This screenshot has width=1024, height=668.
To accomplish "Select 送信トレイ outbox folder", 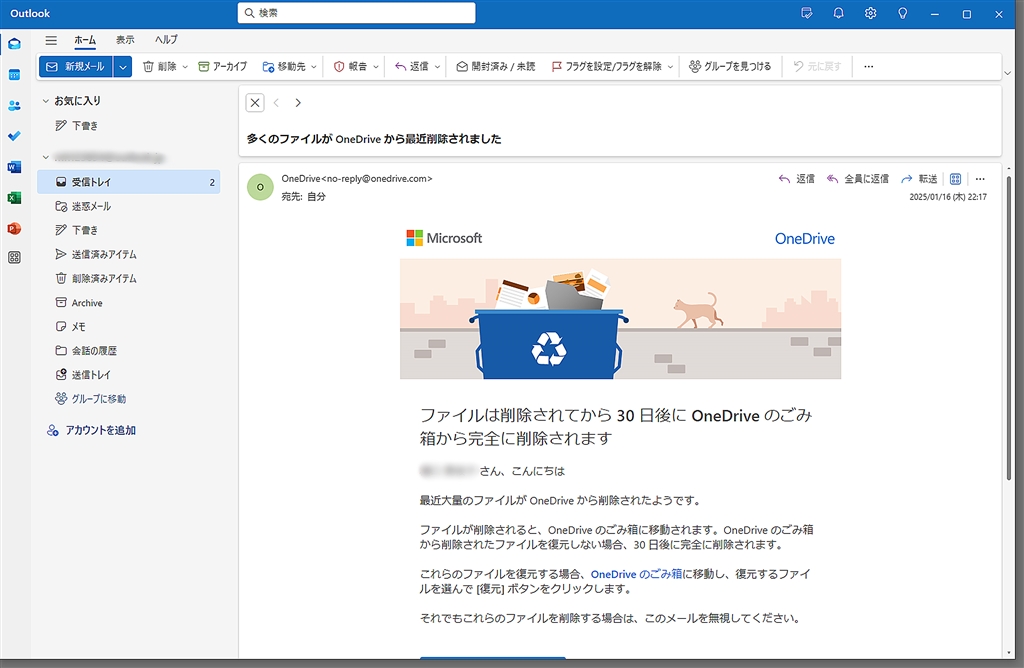I will coord(129,375).
